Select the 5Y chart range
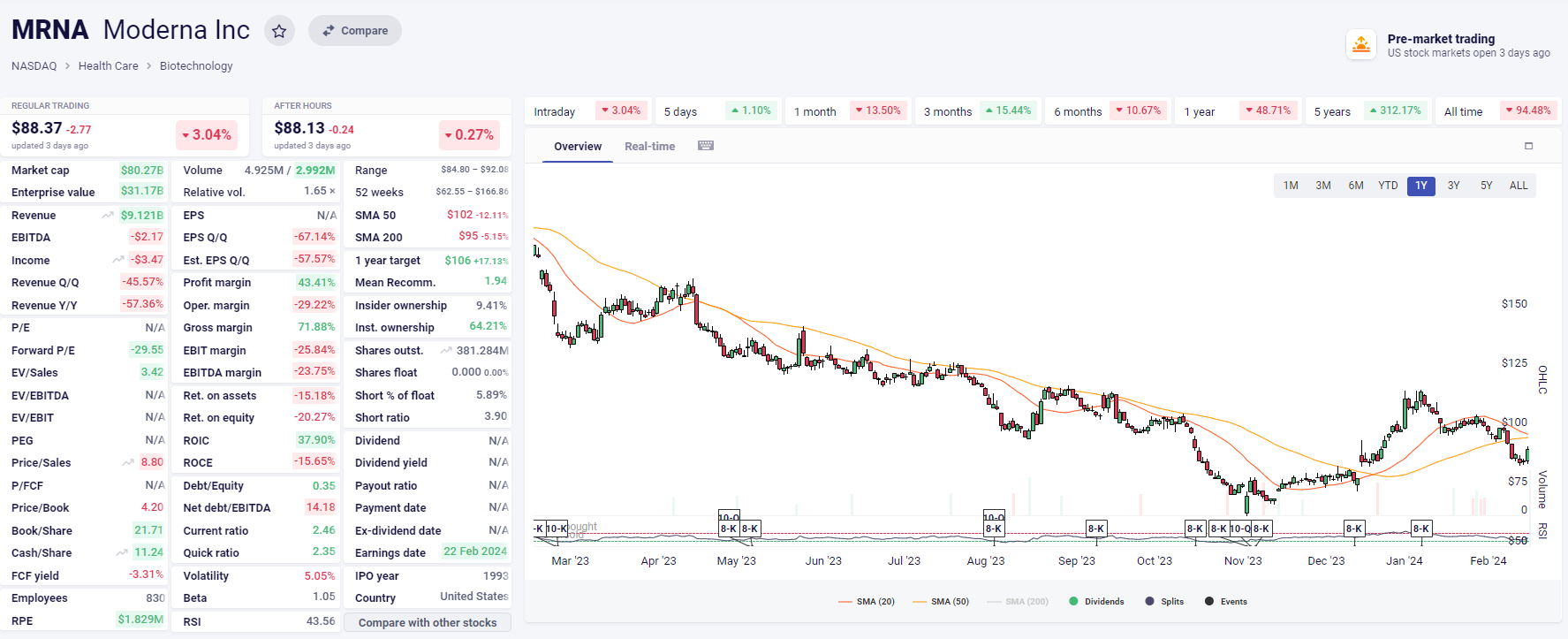 tap(1487, 186)
